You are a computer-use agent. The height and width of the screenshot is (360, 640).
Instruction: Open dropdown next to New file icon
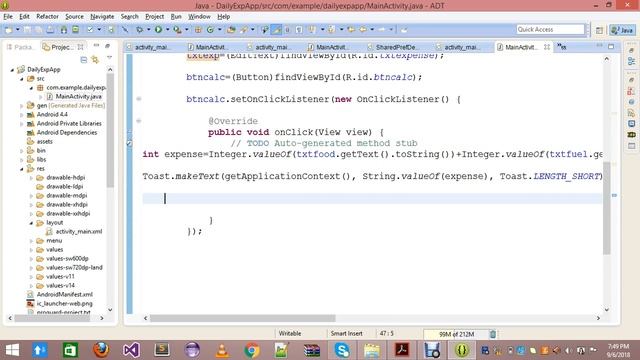17,29
